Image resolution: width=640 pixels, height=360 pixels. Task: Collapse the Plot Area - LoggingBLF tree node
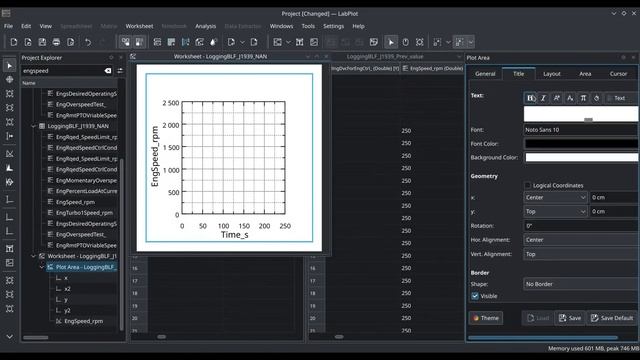click(42, 267)
